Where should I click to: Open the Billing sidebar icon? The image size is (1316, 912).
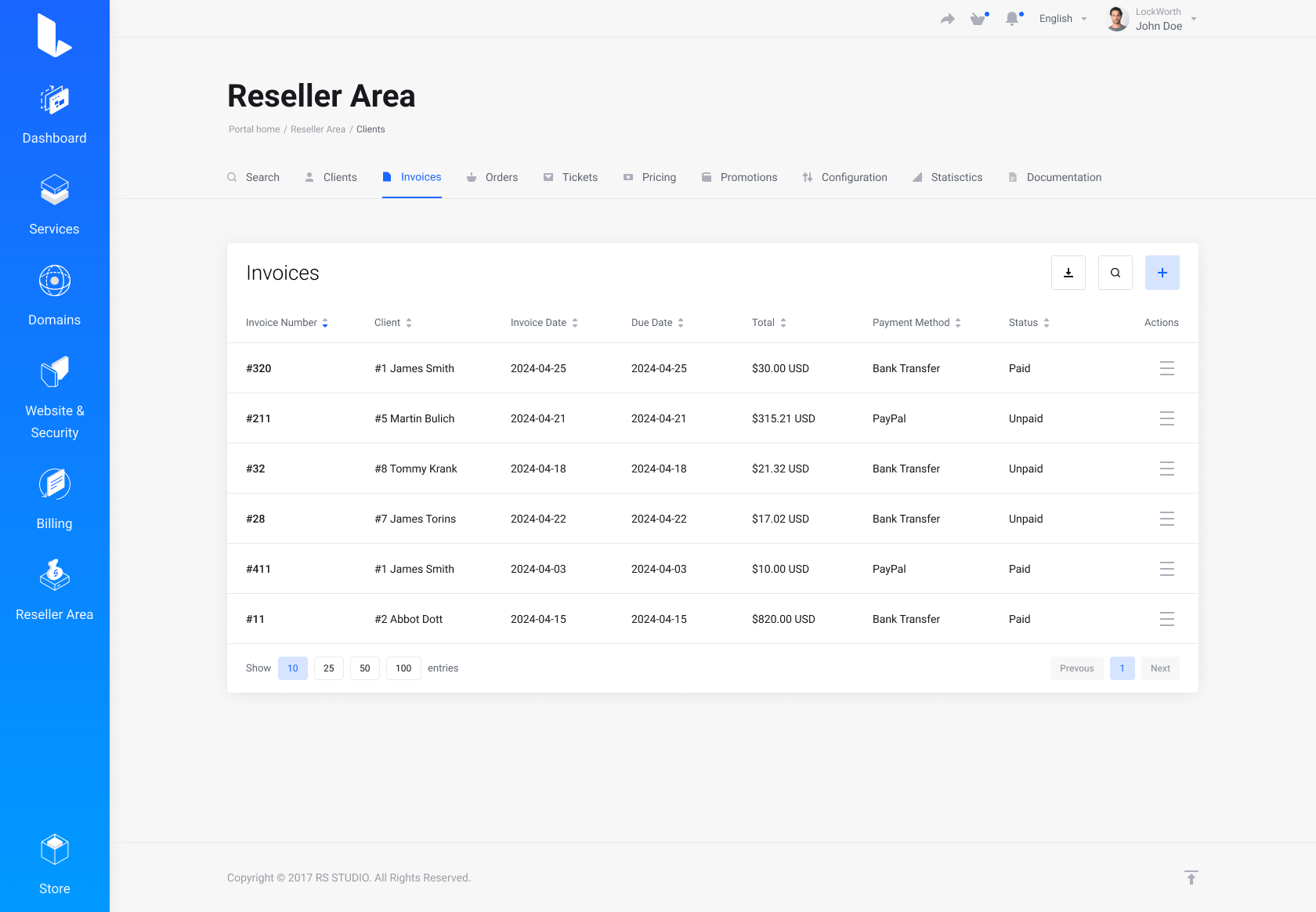(54, 485)
